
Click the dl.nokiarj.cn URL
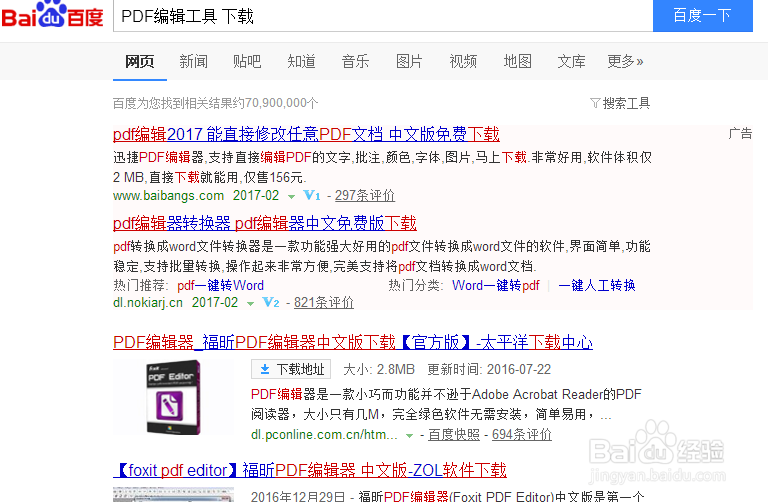(x=148, y=303)
